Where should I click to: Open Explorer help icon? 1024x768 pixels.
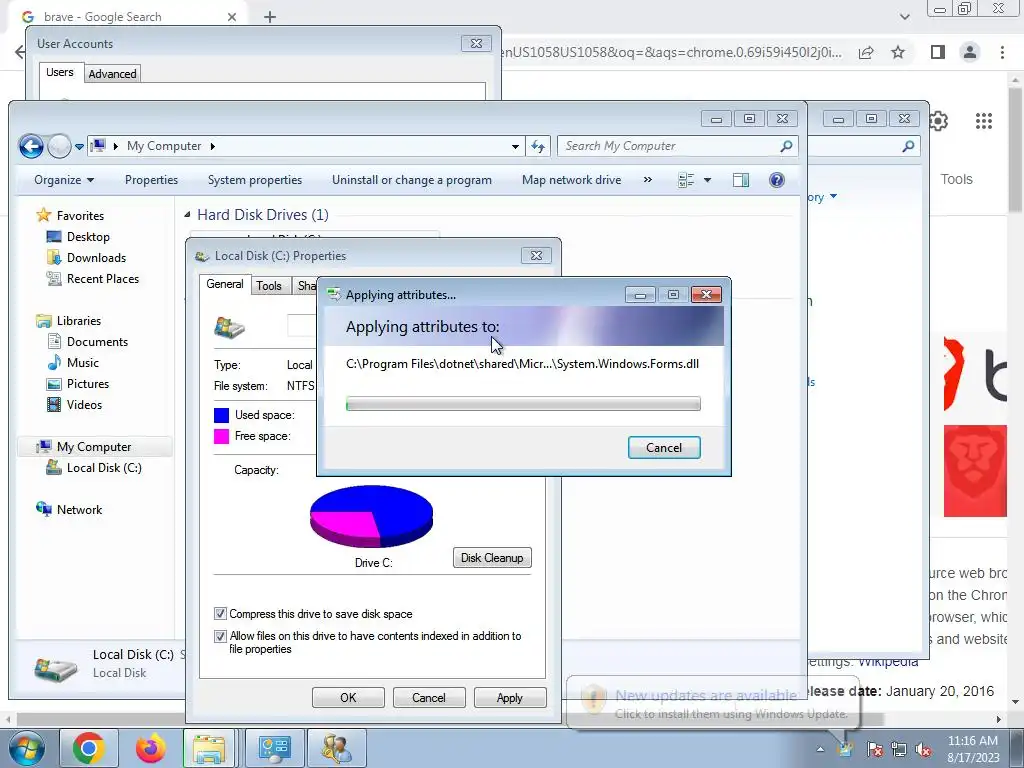click(776, 180)
